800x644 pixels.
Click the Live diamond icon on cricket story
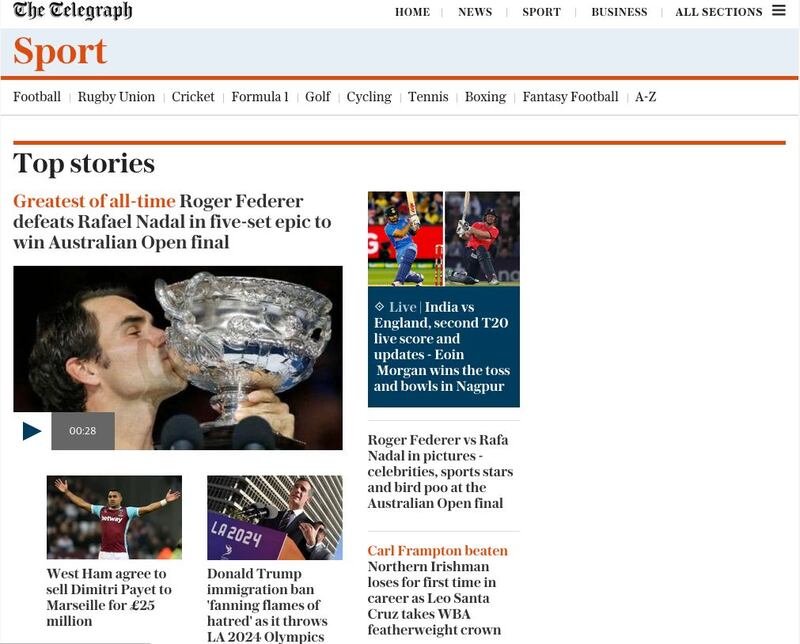tap(379, 306)
